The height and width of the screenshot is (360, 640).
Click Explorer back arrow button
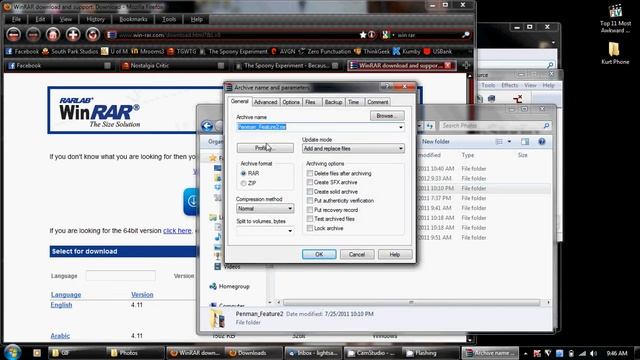[207, 126]
